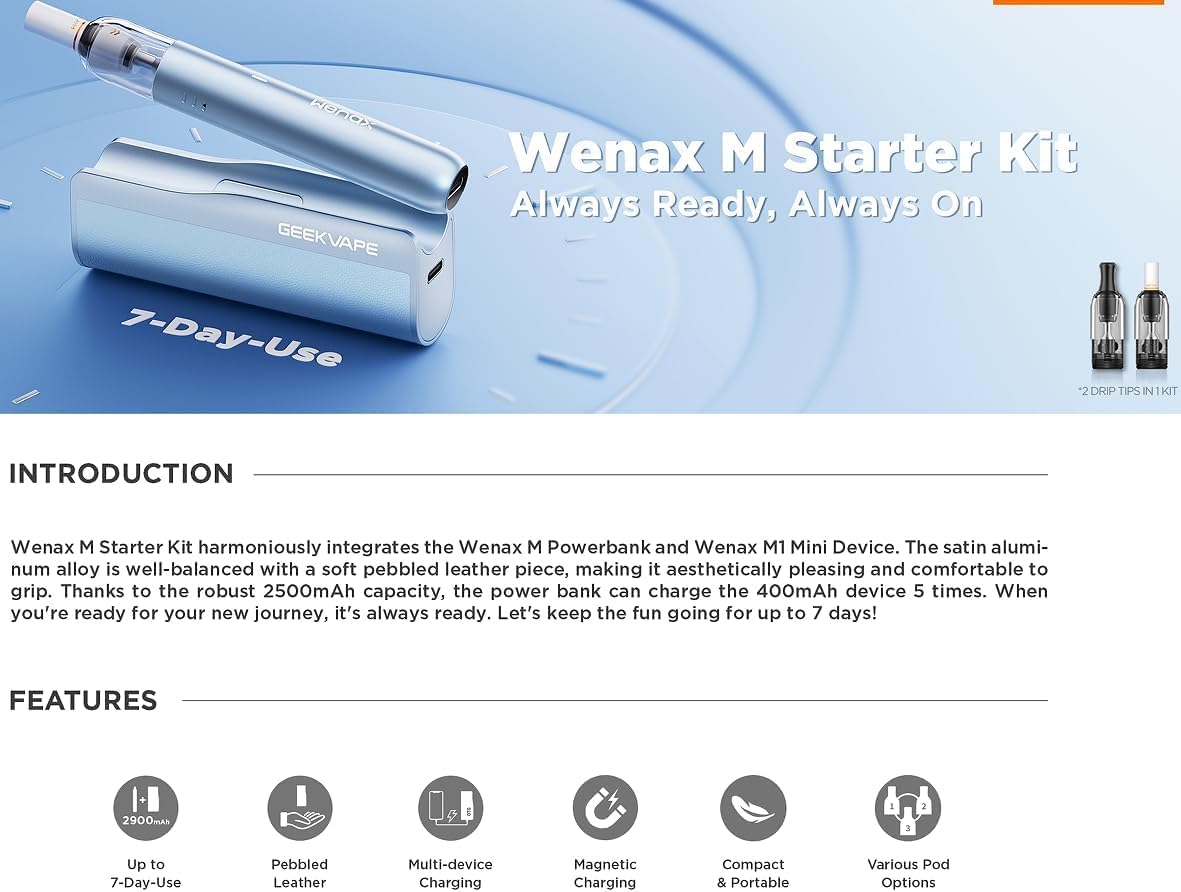Image resolution: width=1181 pixels, height=892 pixels.
Task: Click the INTRODUCTION section heading
Action: (121, 474)
